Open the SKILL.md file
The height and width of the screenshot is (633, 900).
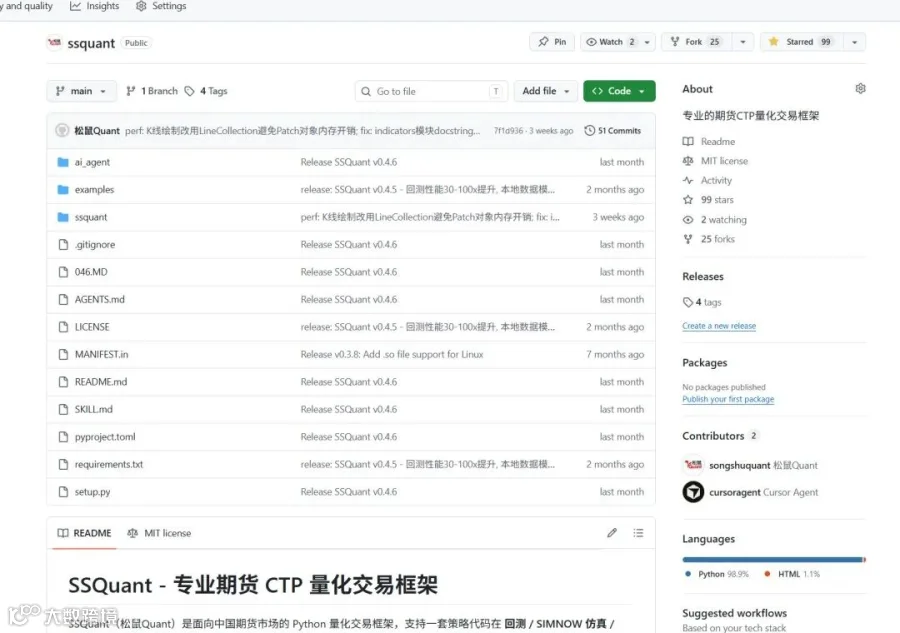tap(94, 410)
